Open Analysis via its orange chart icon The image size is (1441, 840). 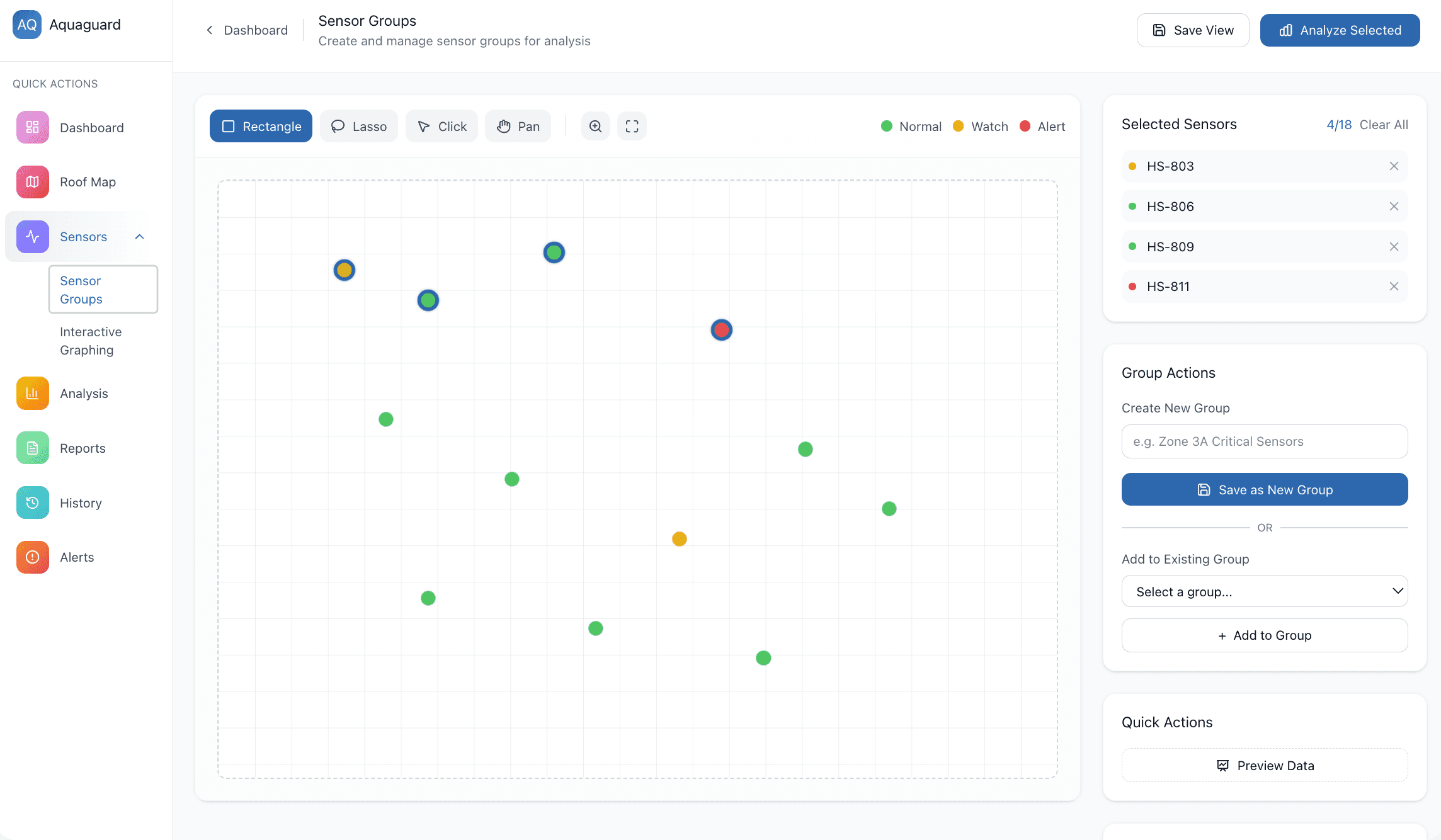(33, 394)
